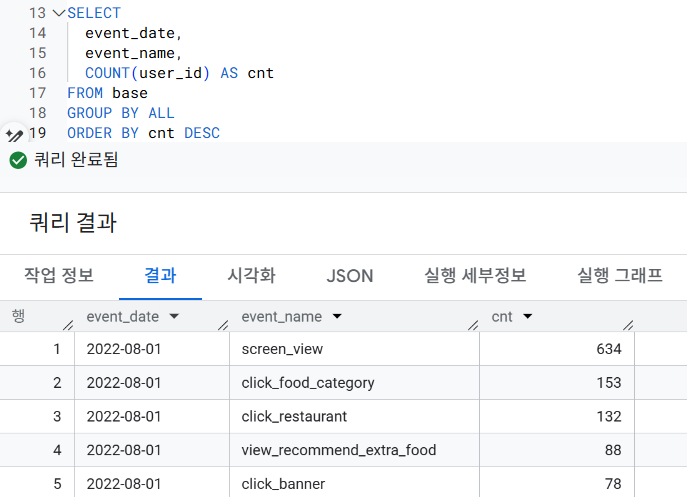
Task: Select the JSON results tab
Action: tap(349, 276)
